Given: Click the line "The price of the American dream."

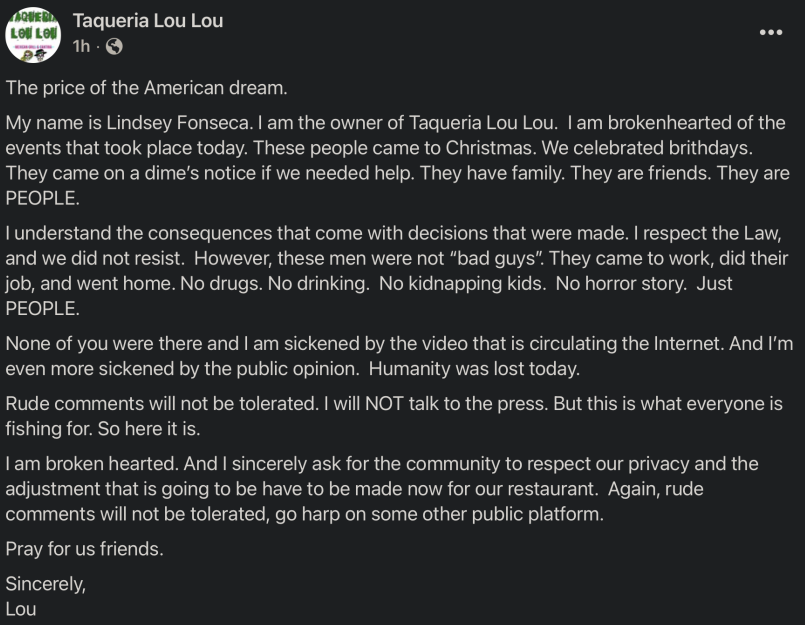Looking at the screenshot, I should 146,87.
